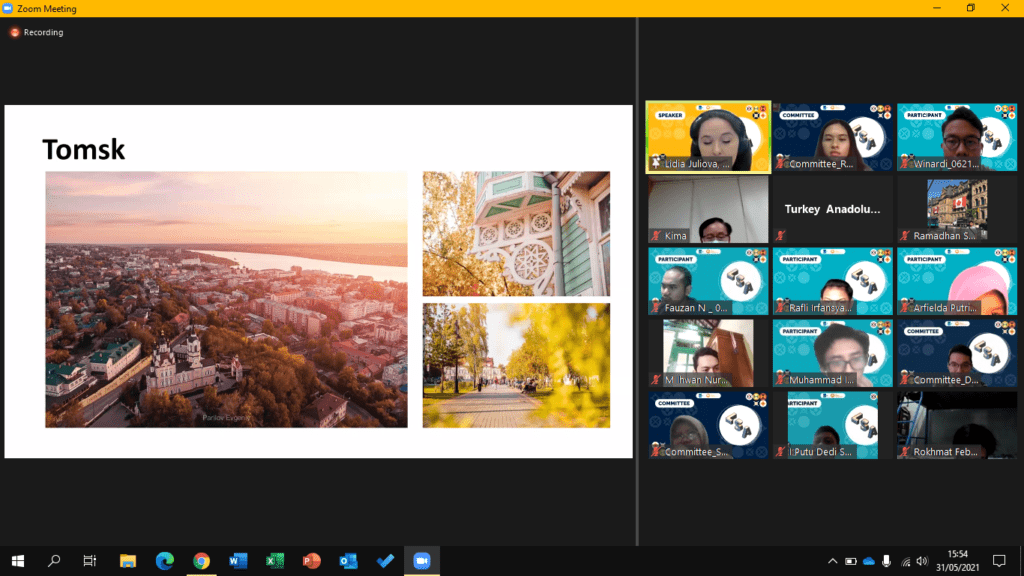
Task: Expand hidden system tray icons chevron
Action: [x=832, y=561]
